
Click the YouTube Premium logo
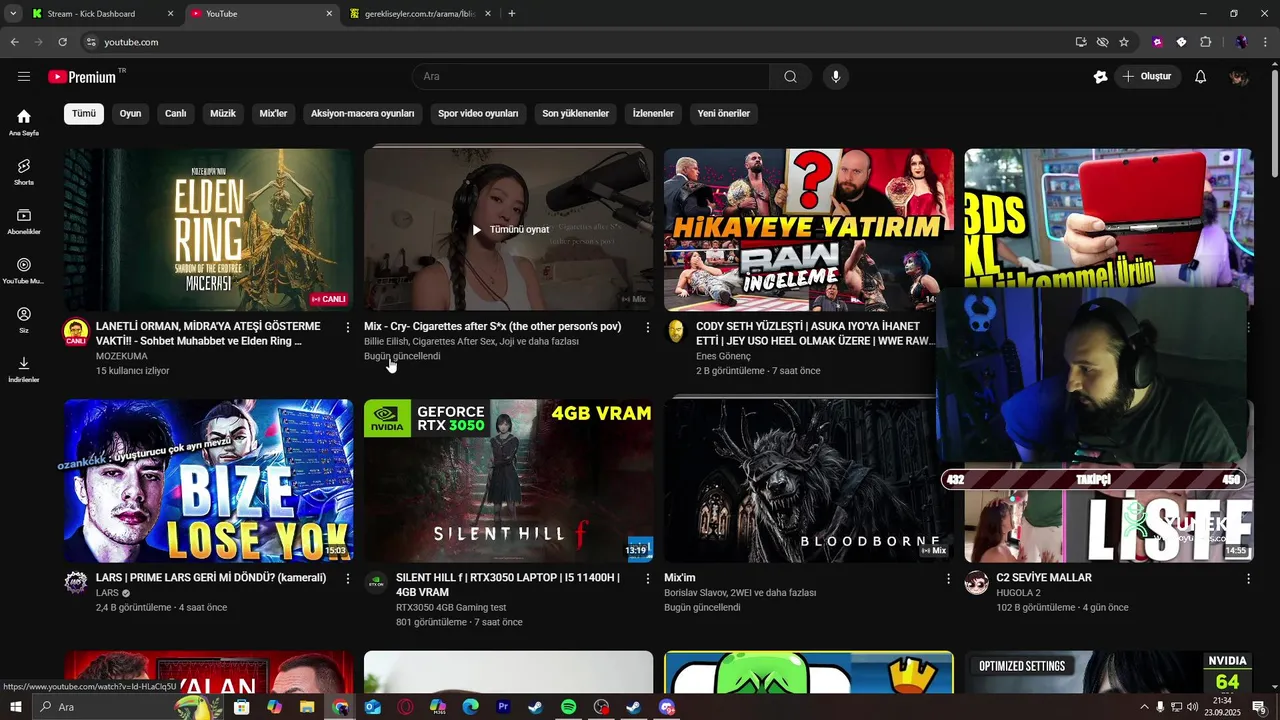[85, 77]
